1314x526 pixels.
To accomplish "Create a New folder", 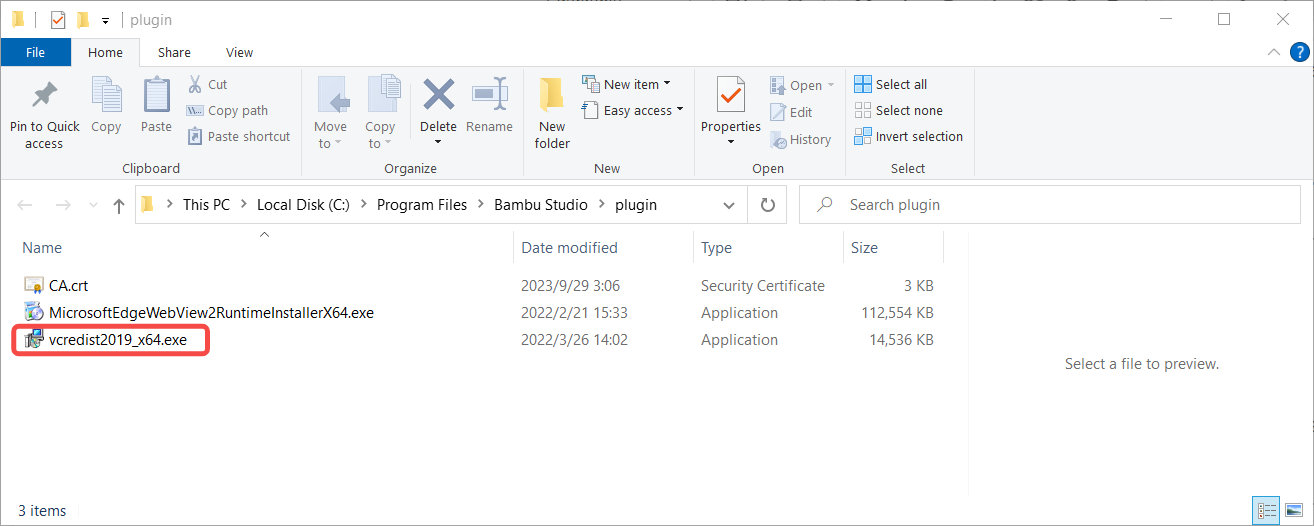I will point(552,113).
